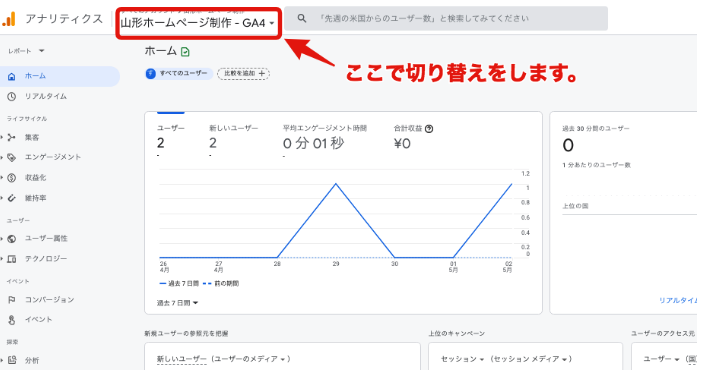Image resolution: width=702 pixels, height=370 pixels.
Task: Click the エンゲージメント tag icon
Action: 12,157
